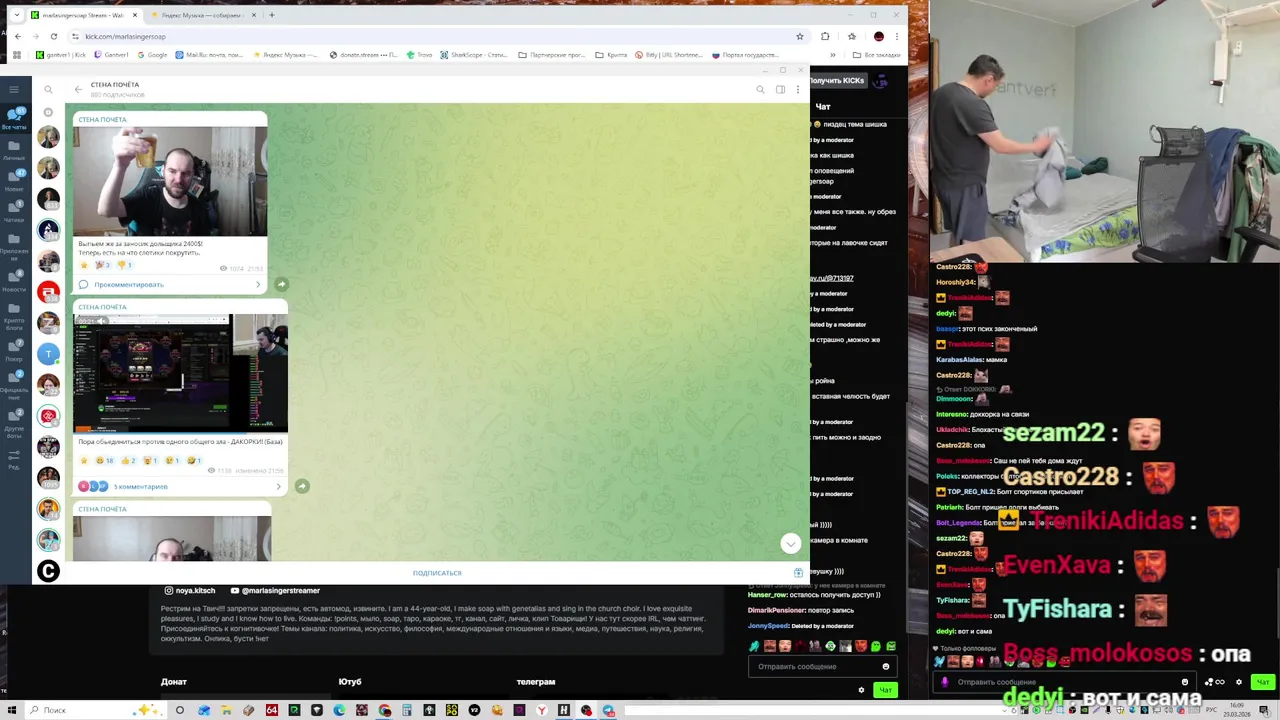Open the Telegram hamburger menu
Screen dimensions: 1280x720
[14, 89]
